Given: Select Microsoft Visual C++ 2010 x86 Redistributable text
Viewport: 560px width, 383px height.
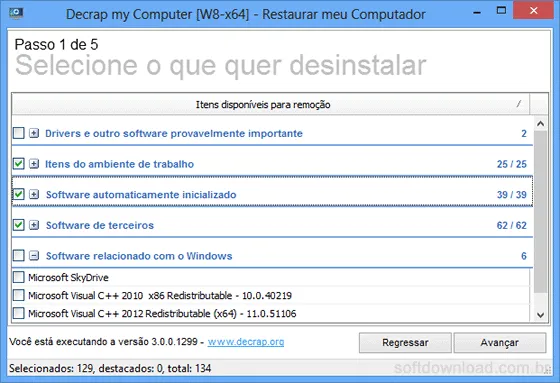Looking at the screenshot, I should click(160, 295).
